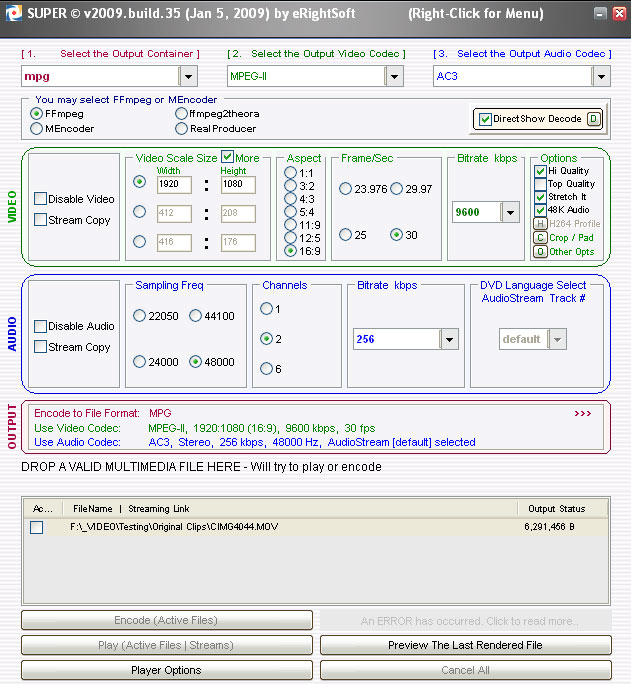The width and height of the screenshot is (631, 685).
Task: Check the Disable Audio checkbox
Action: coord(40,326)
